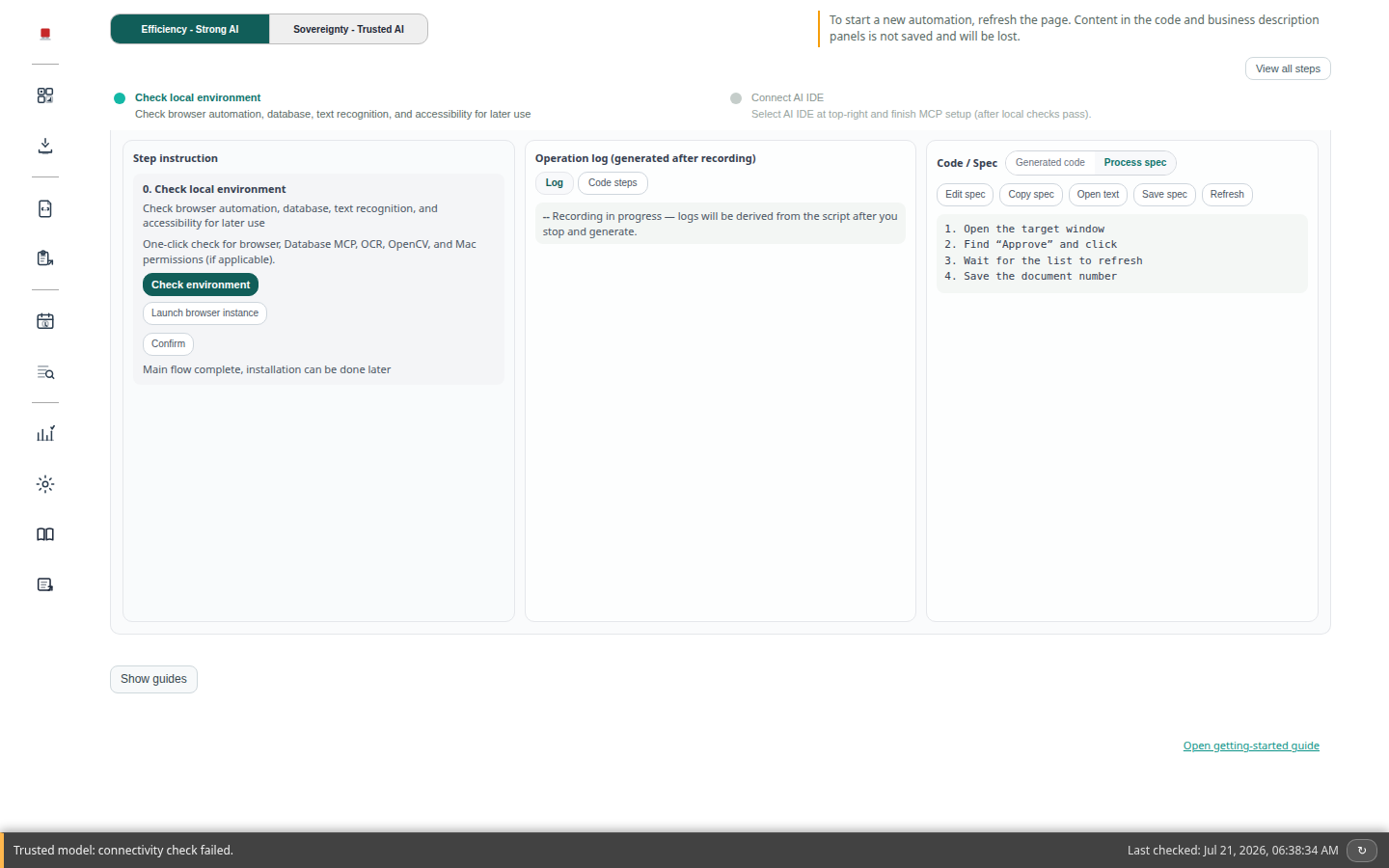Open the getting-started guide link
Image resolution: width=1389 pixels, height=868 pixels.
click(x=1251, y=746)
